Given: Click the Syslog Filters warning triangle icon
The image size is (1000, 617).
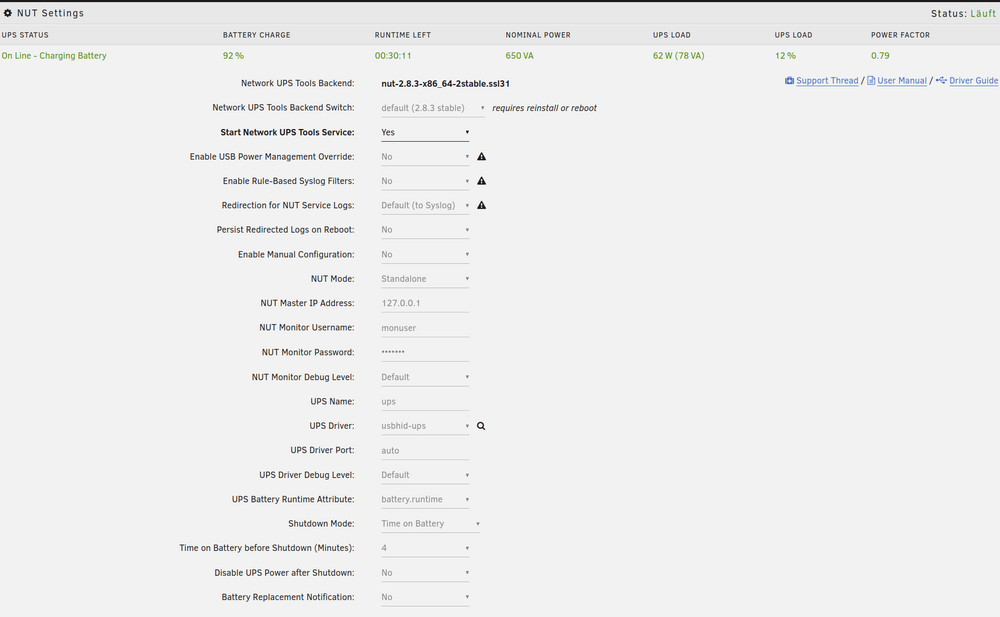Looking at the screenshot, I should (482, 181).
